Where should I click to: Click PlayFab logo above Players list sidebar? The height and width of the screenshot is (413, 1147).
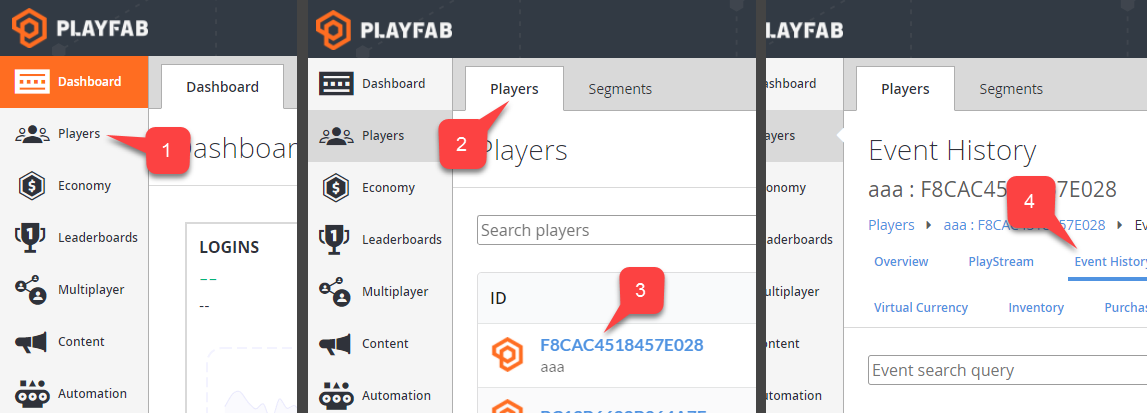click(x=383, y=29)
